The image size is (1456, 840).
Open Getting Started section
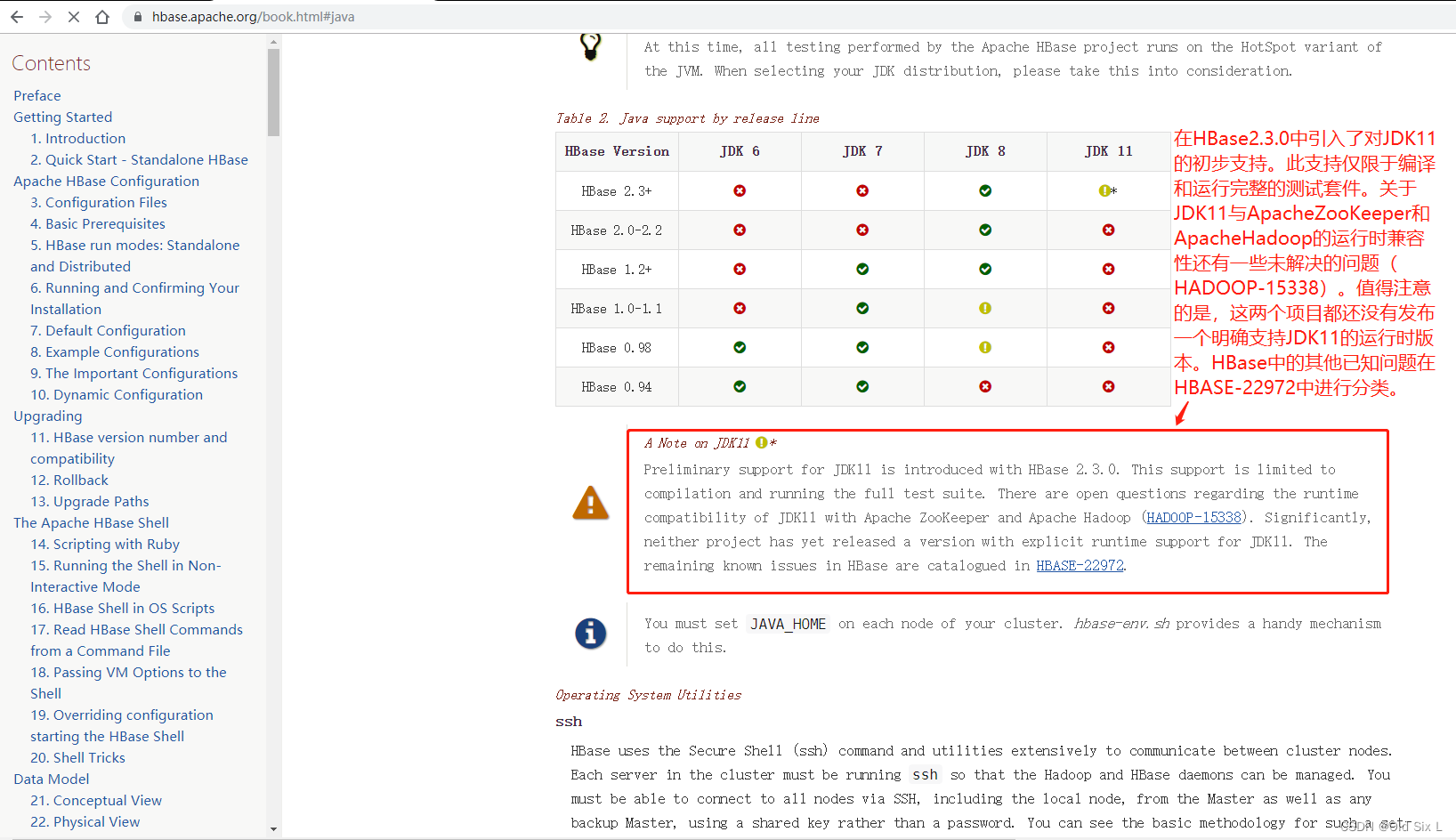click(x=63, y=117)
